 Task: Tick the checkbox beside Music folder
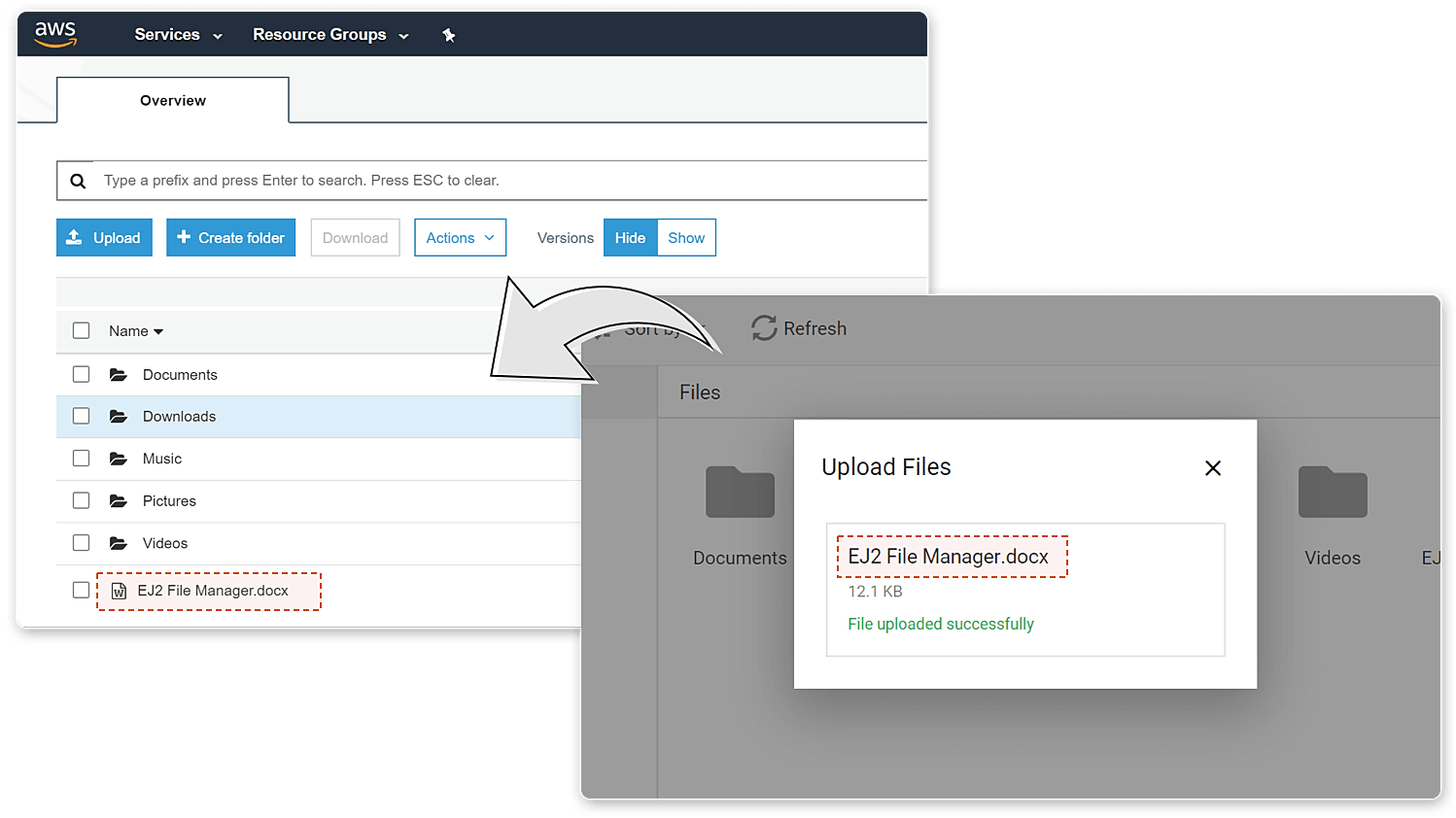82,459
